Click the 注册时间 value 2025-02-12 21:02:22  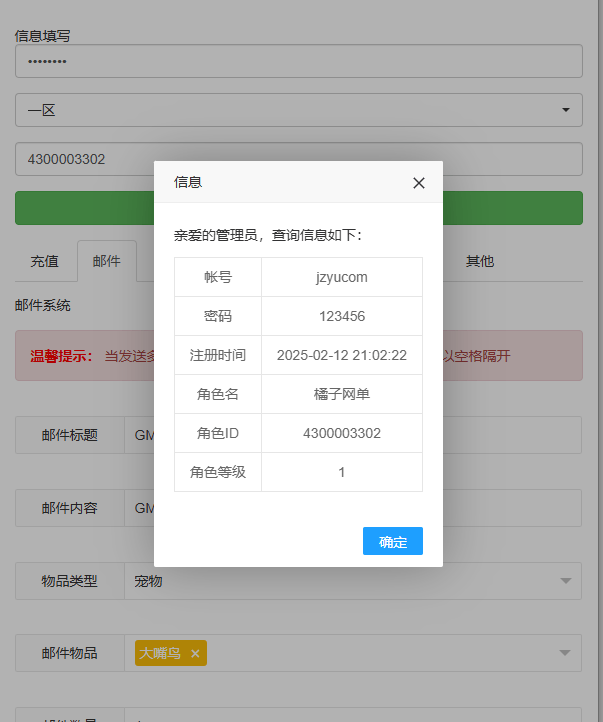click(x=341, y=355)
